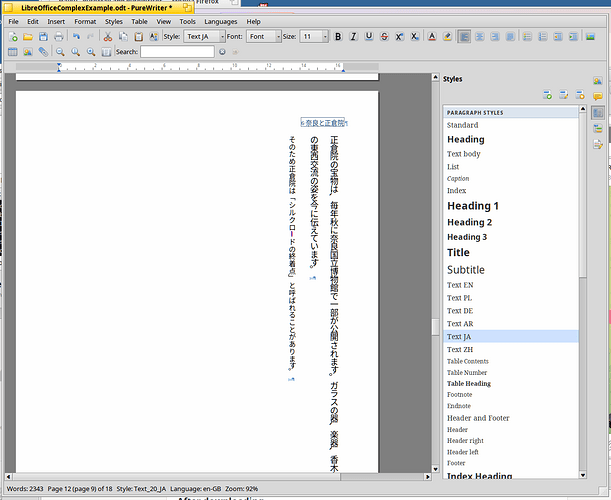
Task: Apply superscript formatting
Action: (399, 37)
